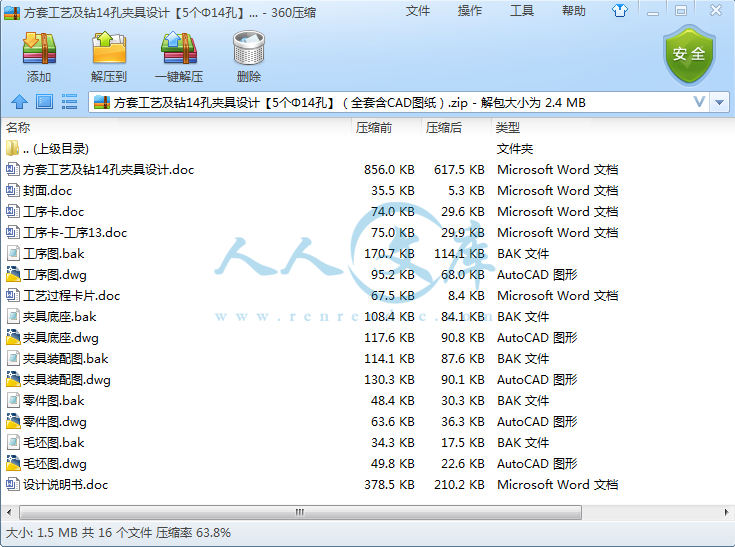Switch to large icon view
The image size is (735, 547).
tap(45, 102)
